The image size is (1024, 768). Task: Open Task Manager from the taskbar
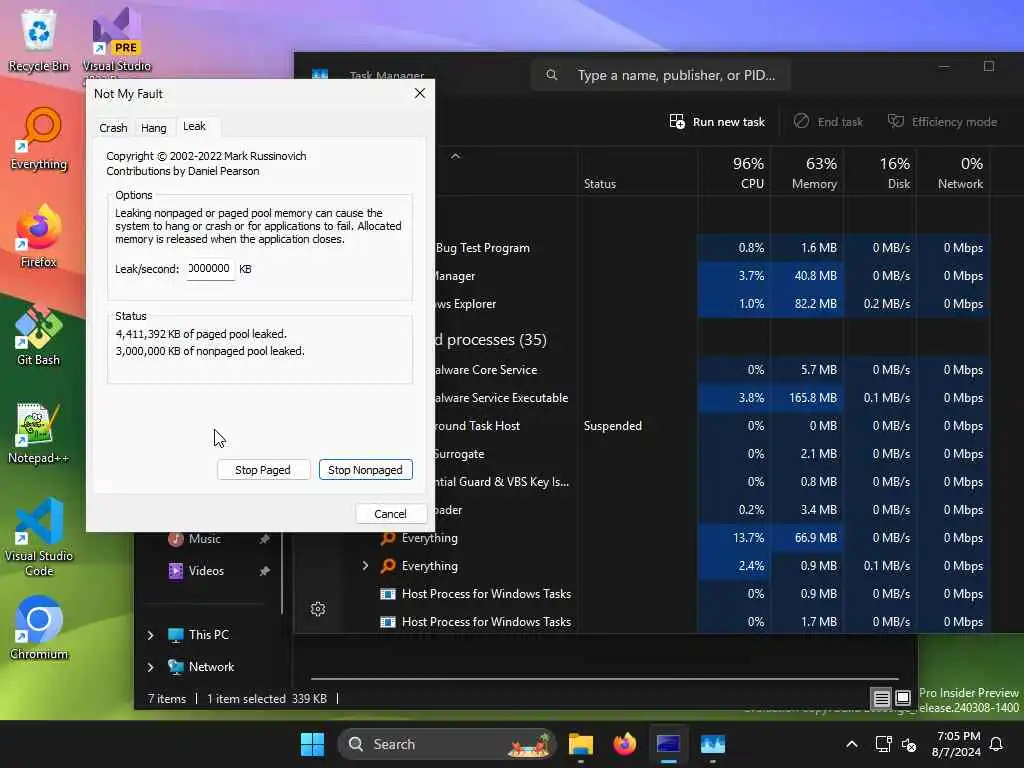click(712, 744)
